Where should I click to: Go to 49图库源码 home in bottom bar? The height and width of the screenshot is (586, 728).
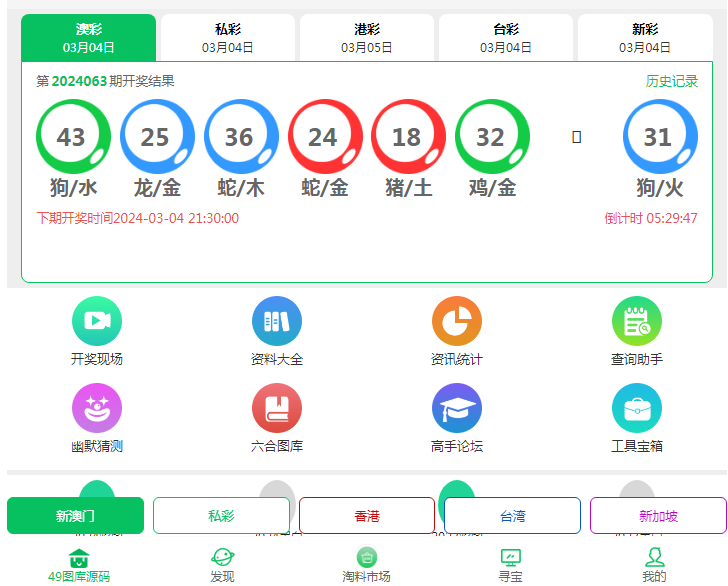click(x=79, y=566)
